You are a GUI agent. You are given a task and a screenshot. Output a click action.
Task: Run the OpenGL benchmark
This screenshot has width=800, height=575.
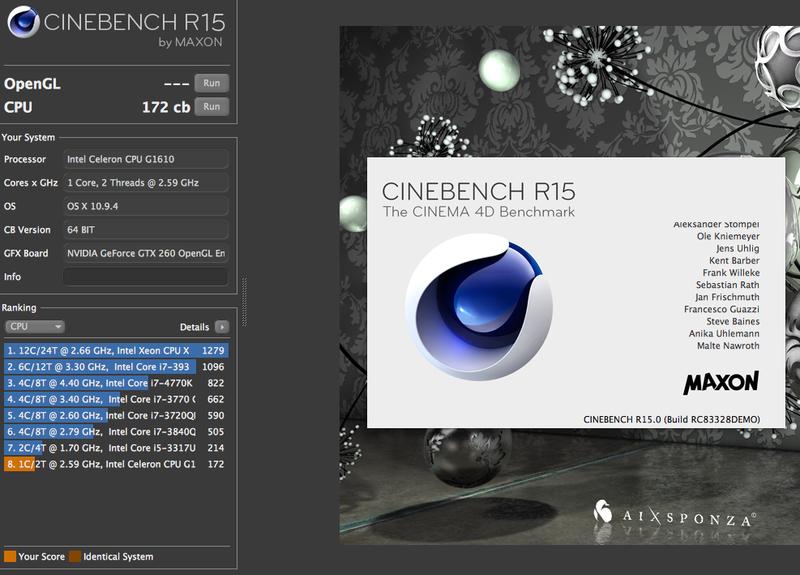pyautogui.click(x=211, y=83)
